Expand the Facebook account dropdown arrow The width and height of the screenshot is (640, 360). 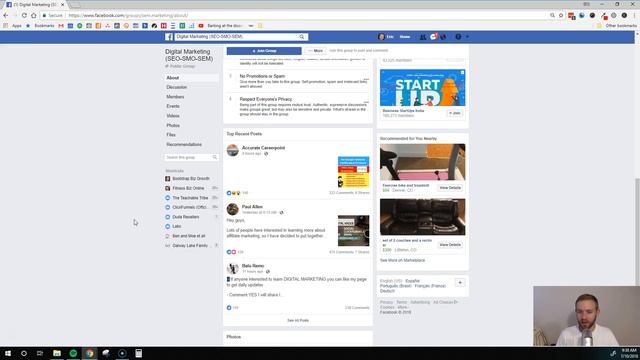point(467,37)
